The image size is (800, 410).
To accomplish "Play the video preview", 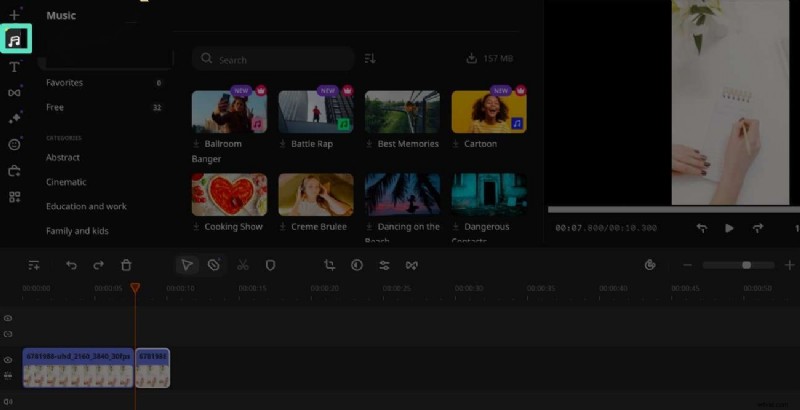I will pyautogui.click(x=729, y=229).
